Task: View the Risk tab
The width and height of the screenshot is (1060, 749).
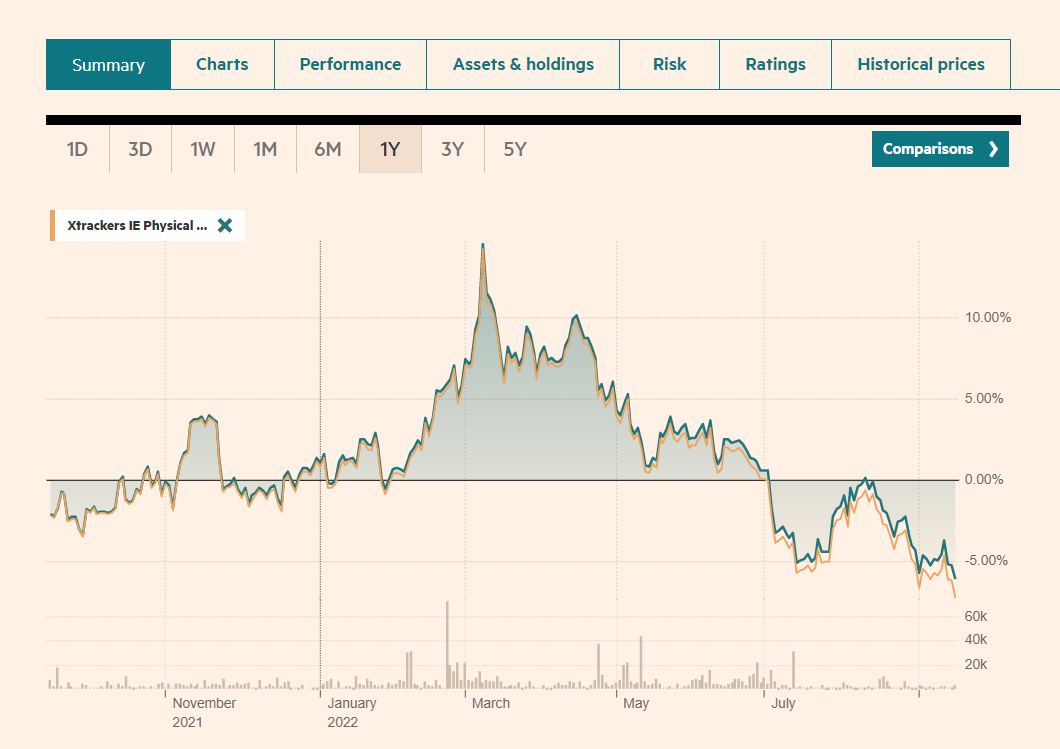Action: point(669,65)
